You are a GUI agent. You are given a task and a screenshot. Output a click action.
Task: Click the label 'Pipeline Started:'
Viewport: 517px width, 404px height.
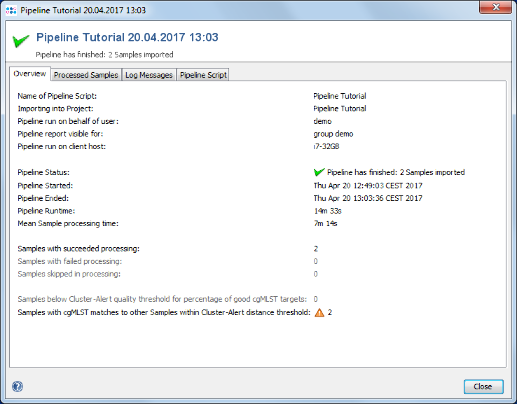click(45, 186)
